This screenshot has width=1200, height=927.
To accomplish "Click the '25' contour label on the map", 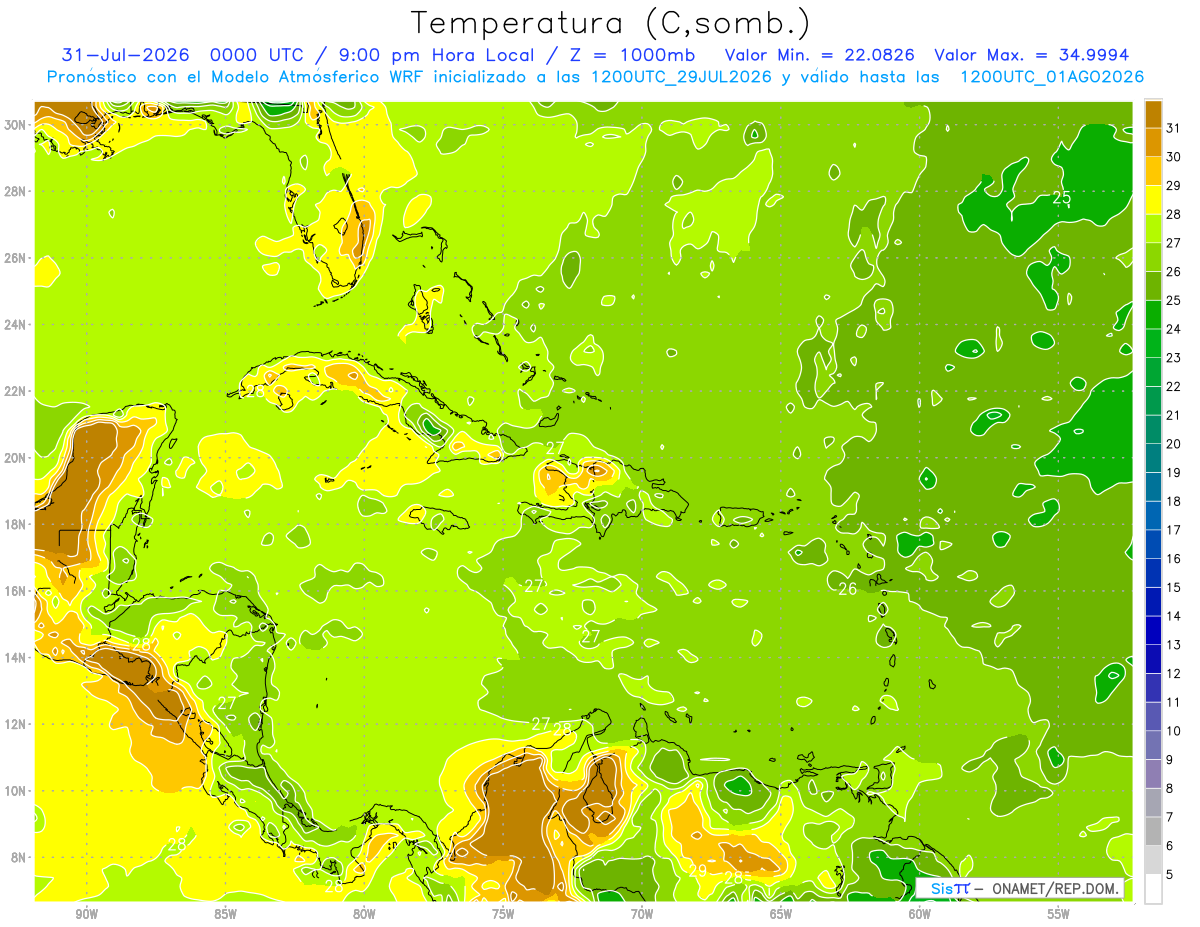I will tap(1062, 198).
